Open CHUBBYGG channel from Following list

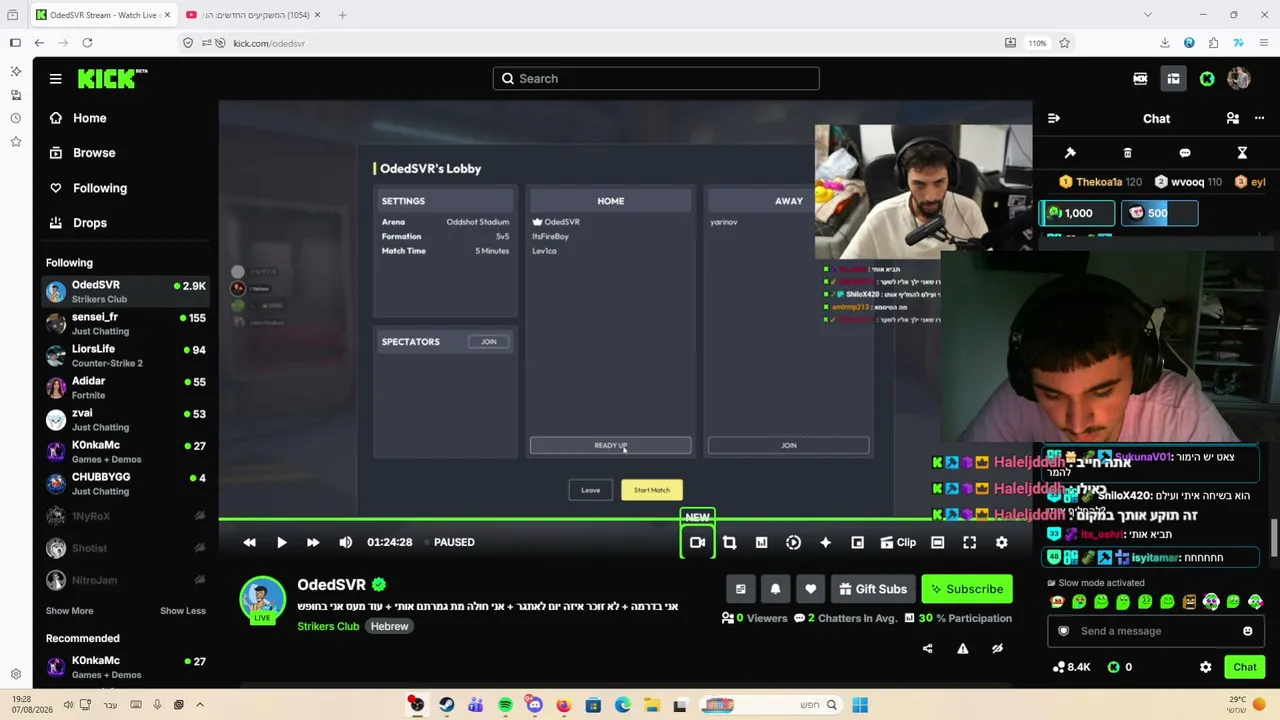point(126,483)
